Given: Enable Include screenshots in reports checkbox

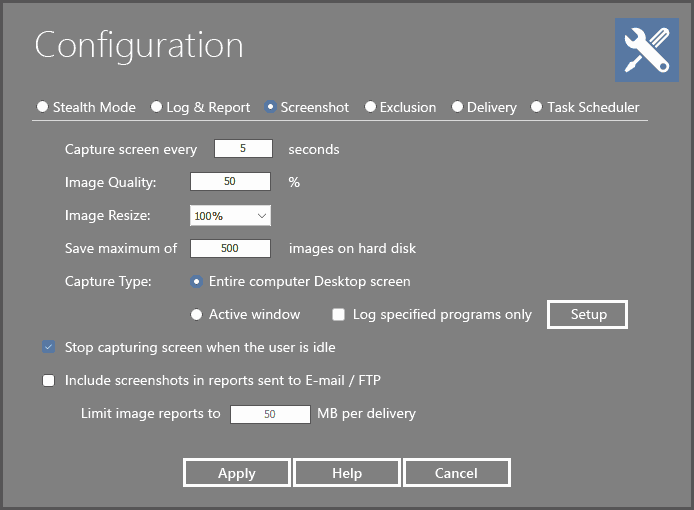Looking at the screenshot, I should (49, 380).
